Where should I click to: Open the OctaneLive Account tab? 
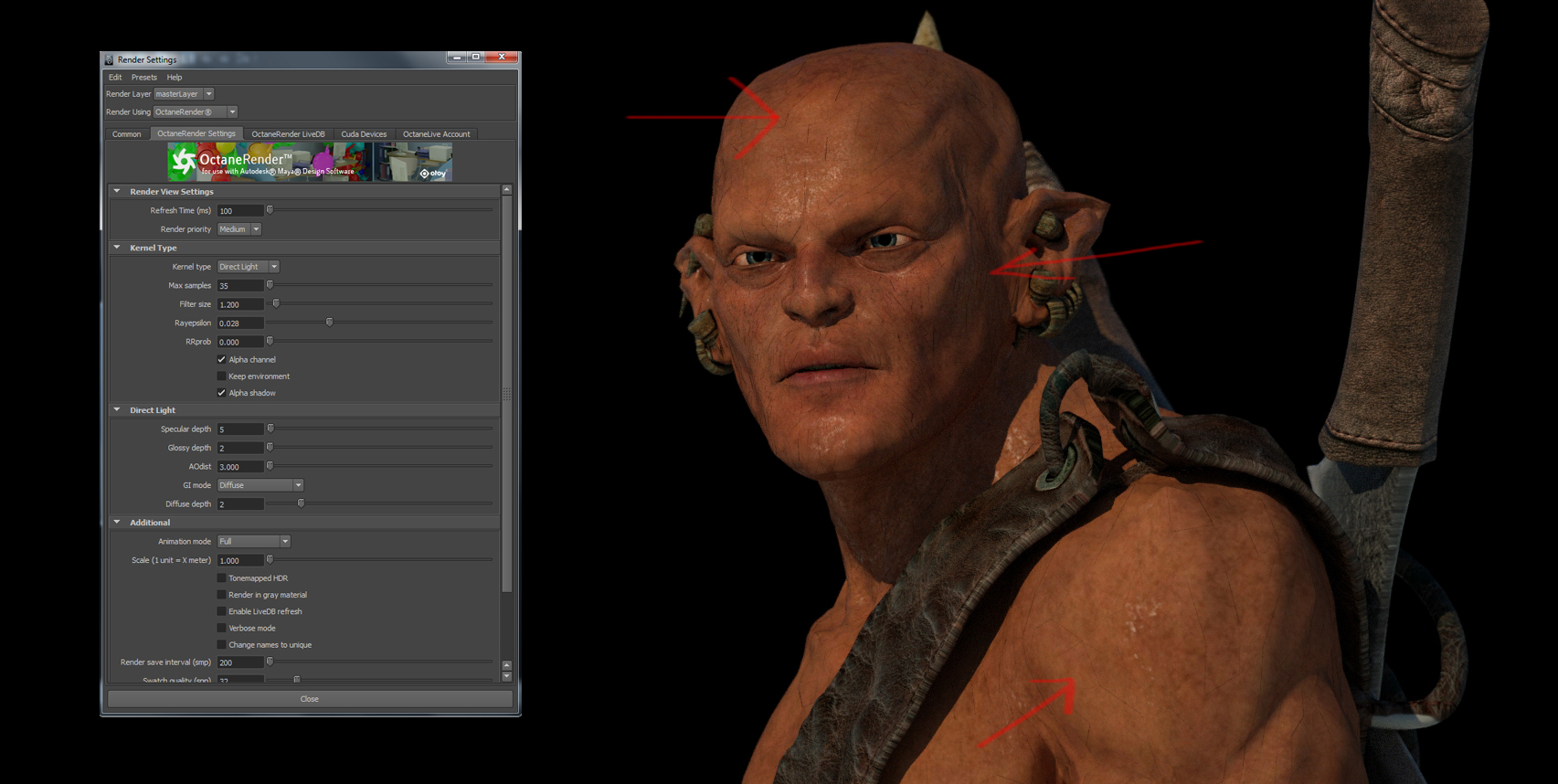click(x=437, y=134)
